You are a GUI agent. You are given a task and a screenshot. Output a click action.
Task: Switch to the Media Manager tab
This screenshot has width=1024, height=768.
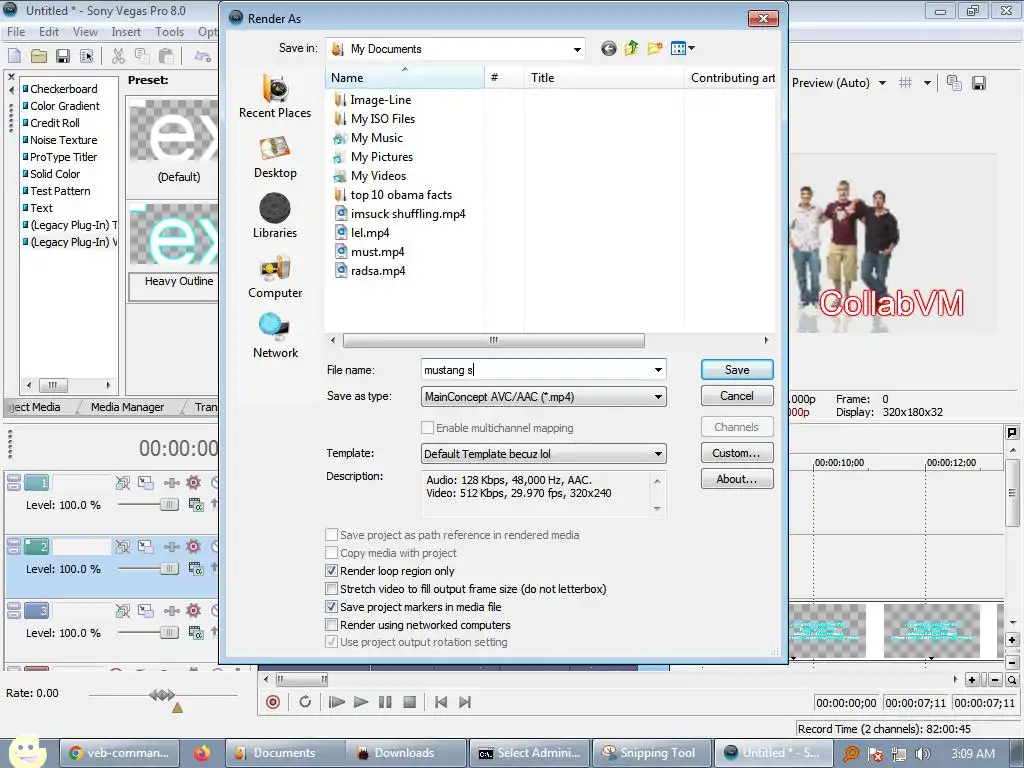[x=127, y=407]
